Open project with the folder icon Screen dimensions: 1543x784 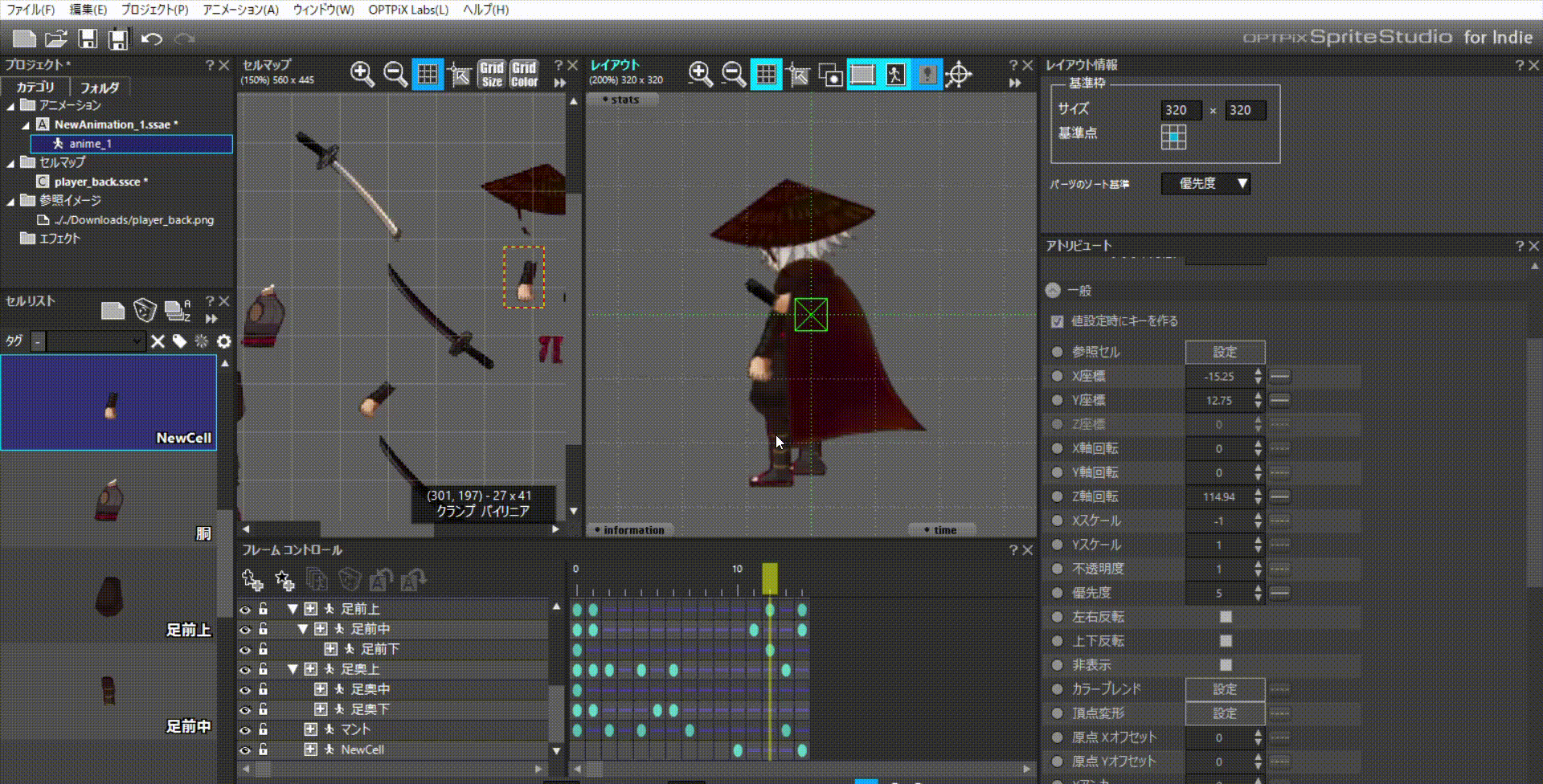pos(55,38)
